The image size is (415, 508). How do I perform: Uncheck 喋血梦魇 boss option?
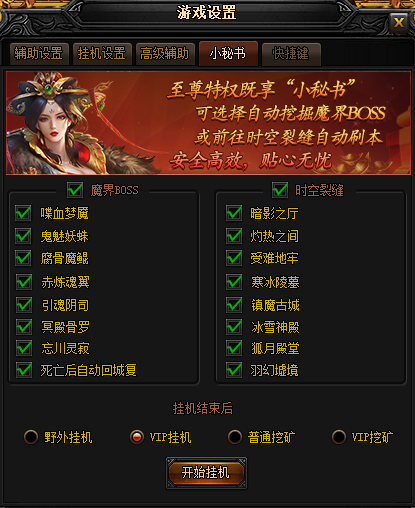[x=23, y=213]
